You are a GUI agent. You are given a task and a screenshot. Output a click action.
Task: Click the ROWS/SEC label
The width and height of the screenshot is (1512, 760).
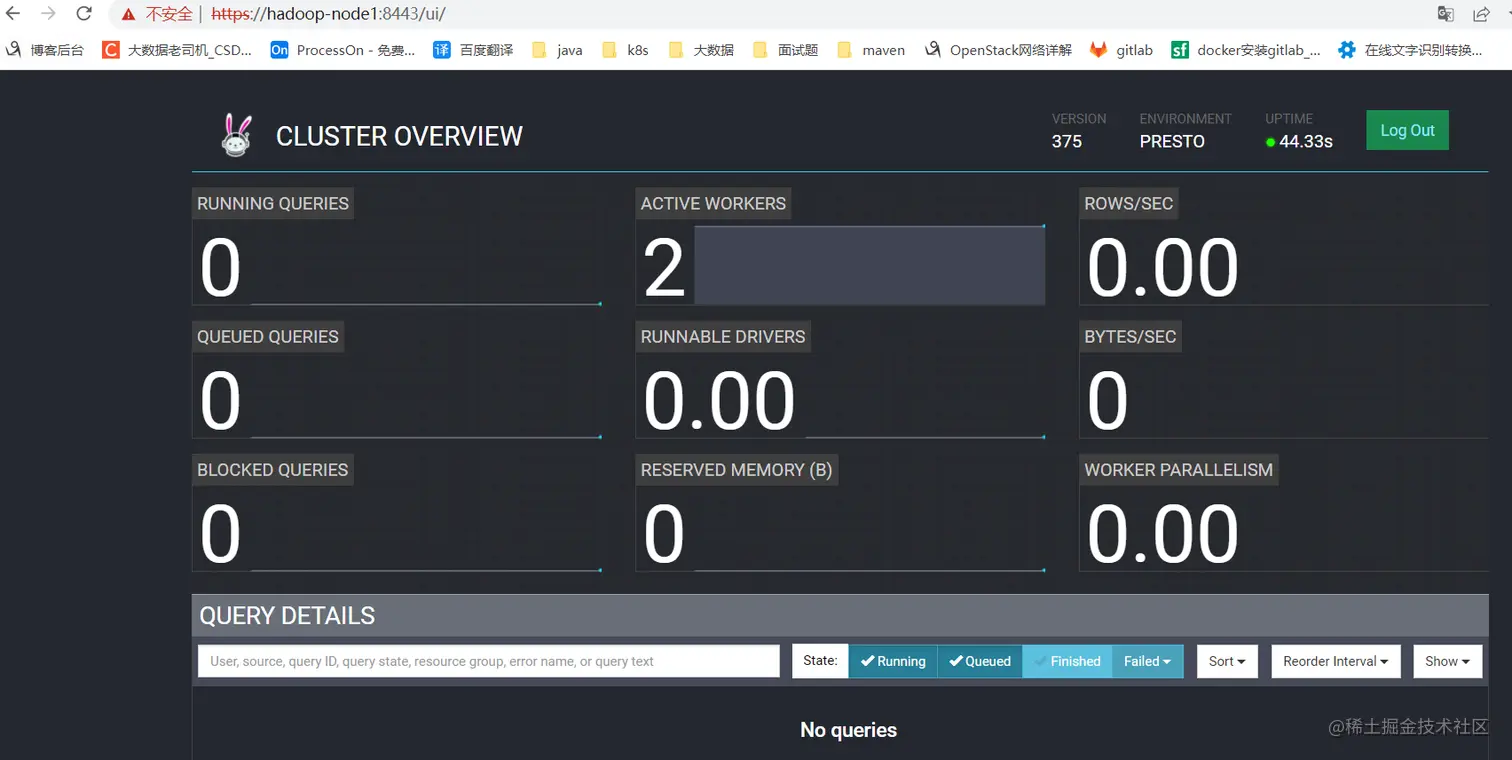click(1129, 203)
